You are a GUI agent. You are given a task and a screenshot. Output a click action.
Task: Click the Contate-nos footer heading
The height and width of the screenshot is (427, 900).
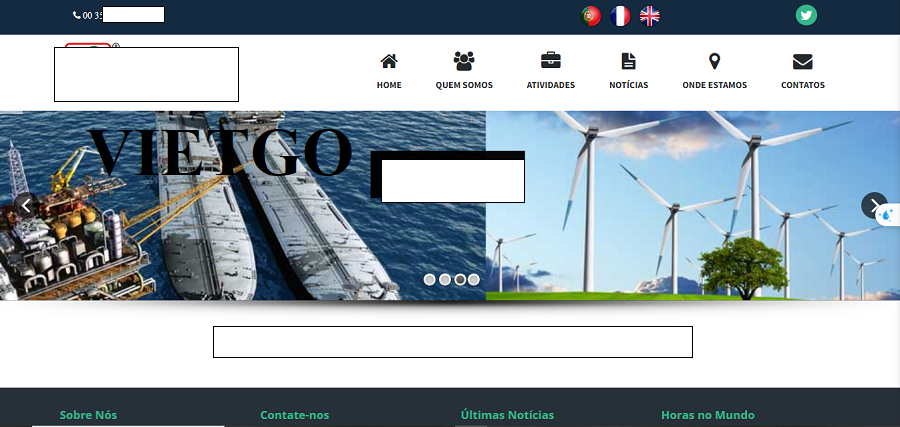pyautogui.click(x=294, y=415)
